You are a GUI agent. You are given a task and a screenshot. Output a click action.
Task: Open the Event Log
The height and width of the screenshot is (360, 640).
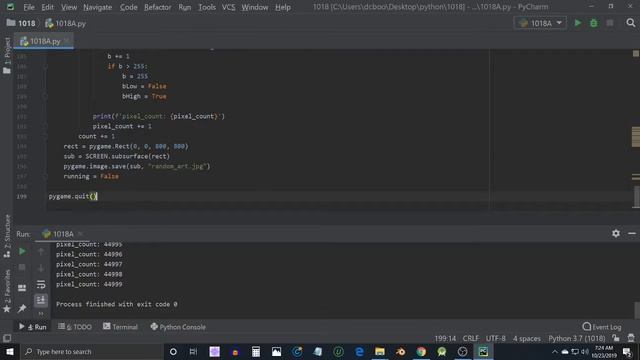(602, 327)
